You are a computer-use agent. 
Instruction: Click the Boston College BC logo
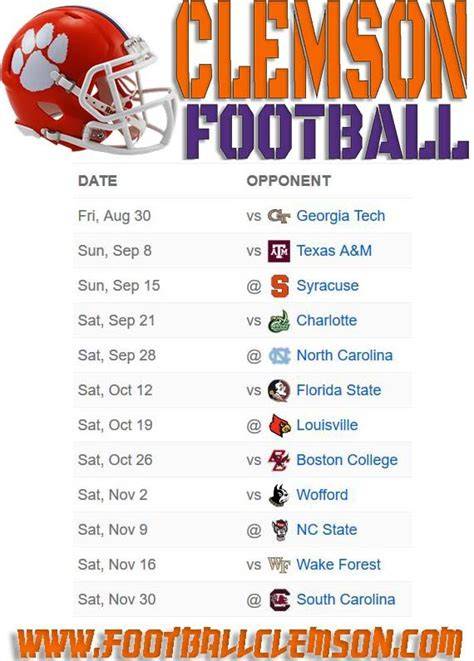coord(279,460)
